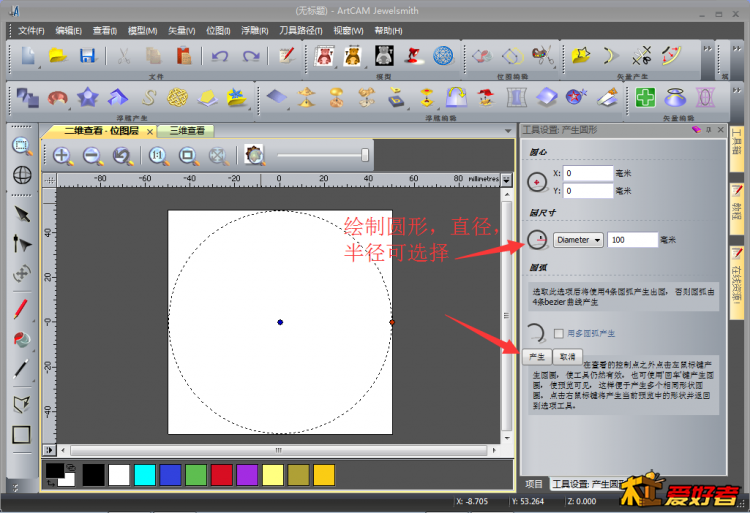The height and width of the screenshot is (513, 750).
Task: Redo action with blue arrow icon
Action: tap(251, 56)
